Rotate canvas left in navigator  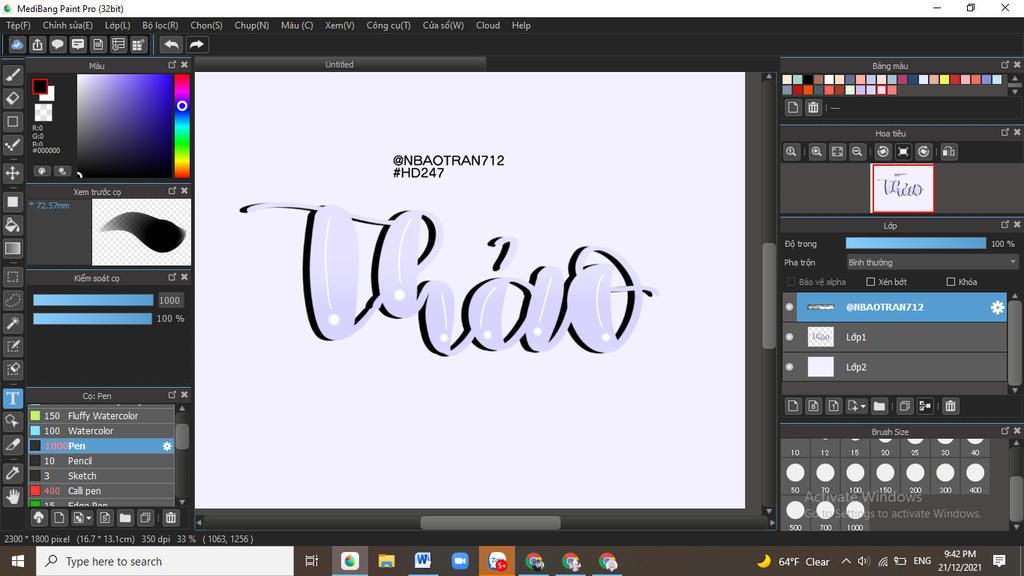point(883,152)
